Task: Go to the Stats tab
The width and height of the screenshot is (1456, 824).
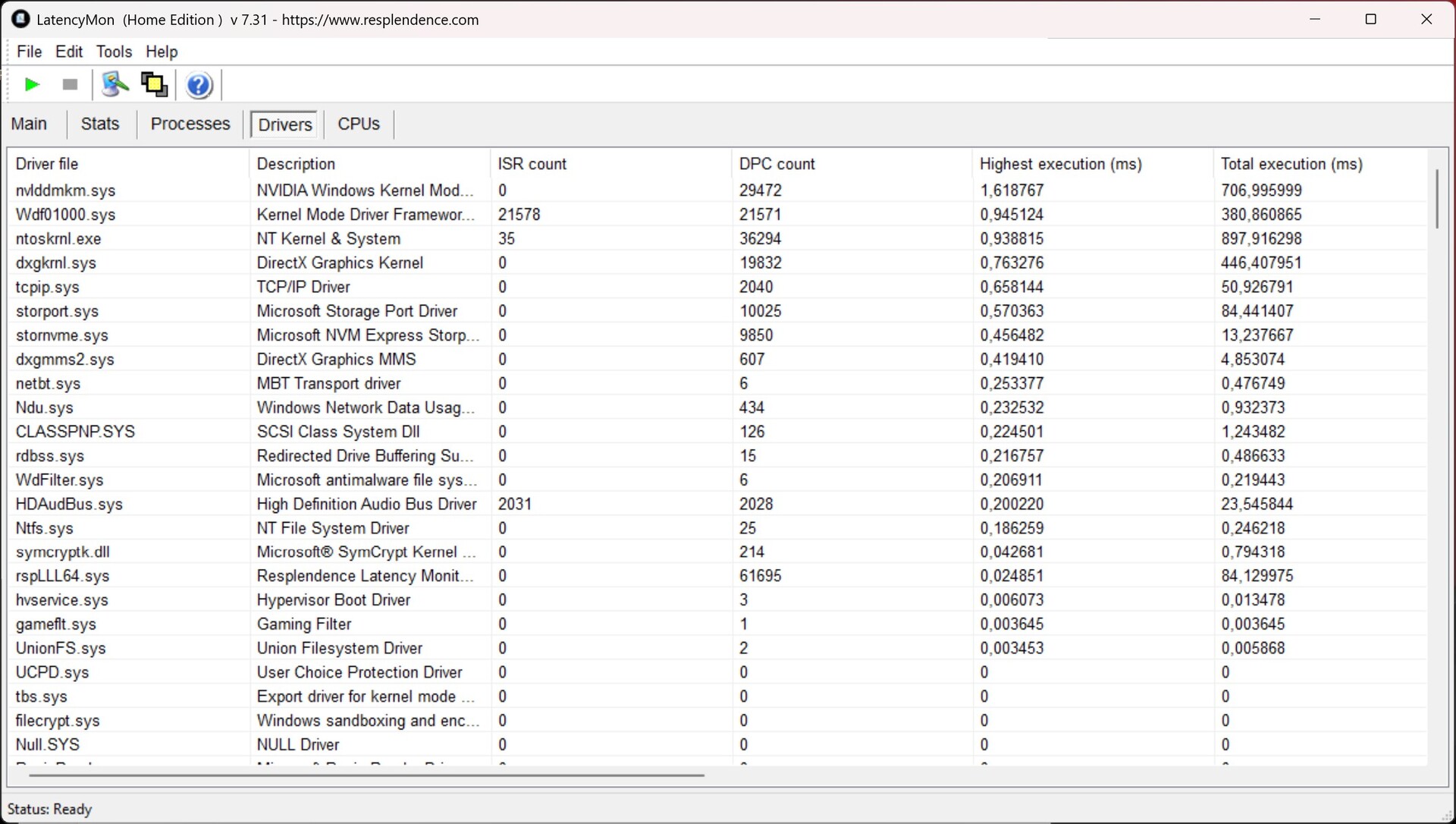Action: click(x=100, y=124)
